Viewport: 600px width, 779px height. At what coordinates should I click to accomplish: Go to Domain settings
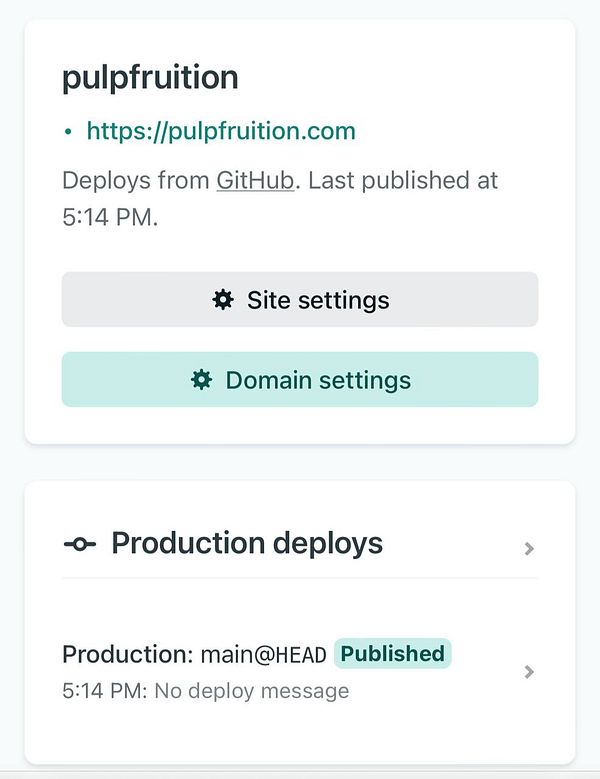click(300, 380)
